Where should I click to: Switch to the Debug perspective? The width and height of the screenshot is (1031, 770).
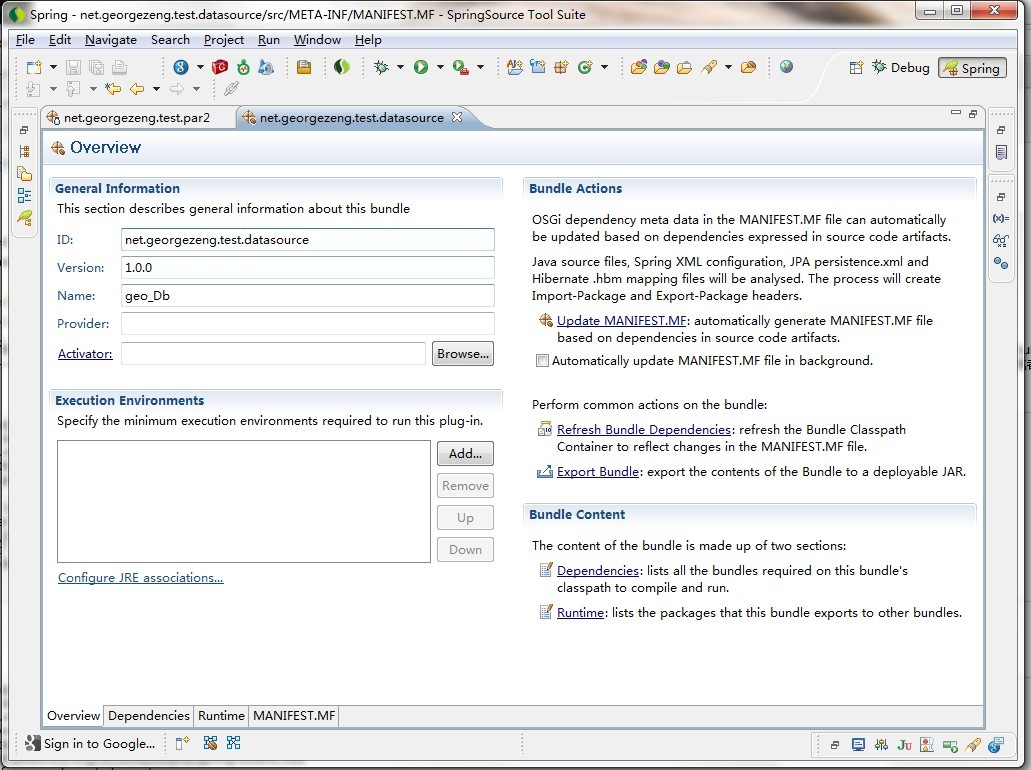[900, 68]
